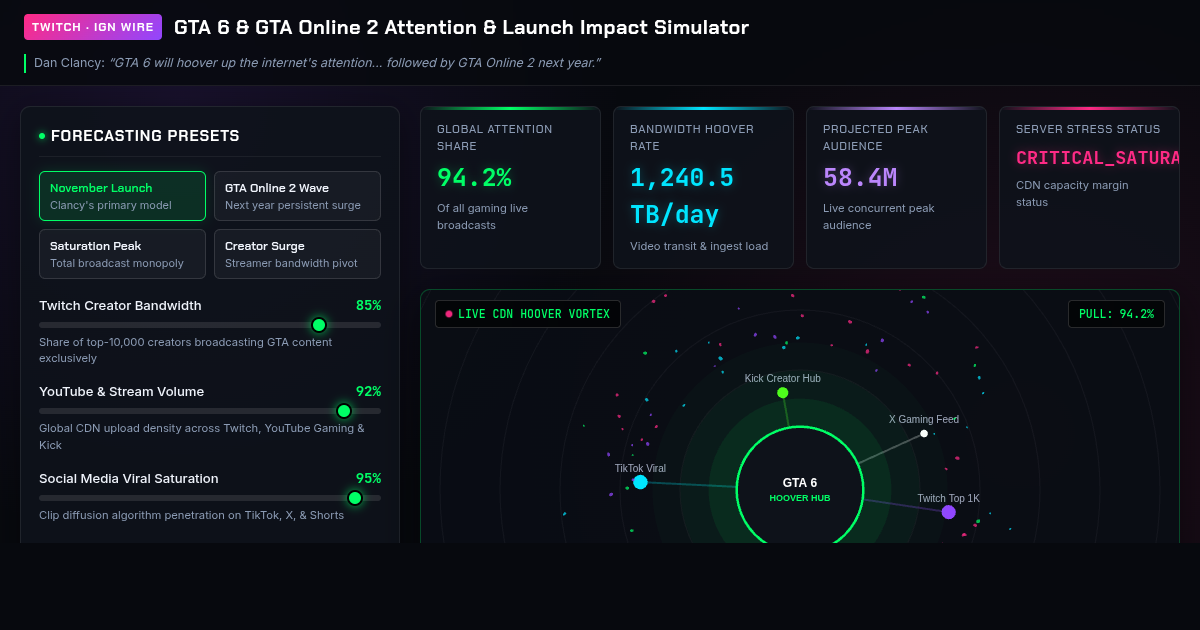Select the November Launch preset
This screenshot has height=630, width=1200.
[122, 196]
